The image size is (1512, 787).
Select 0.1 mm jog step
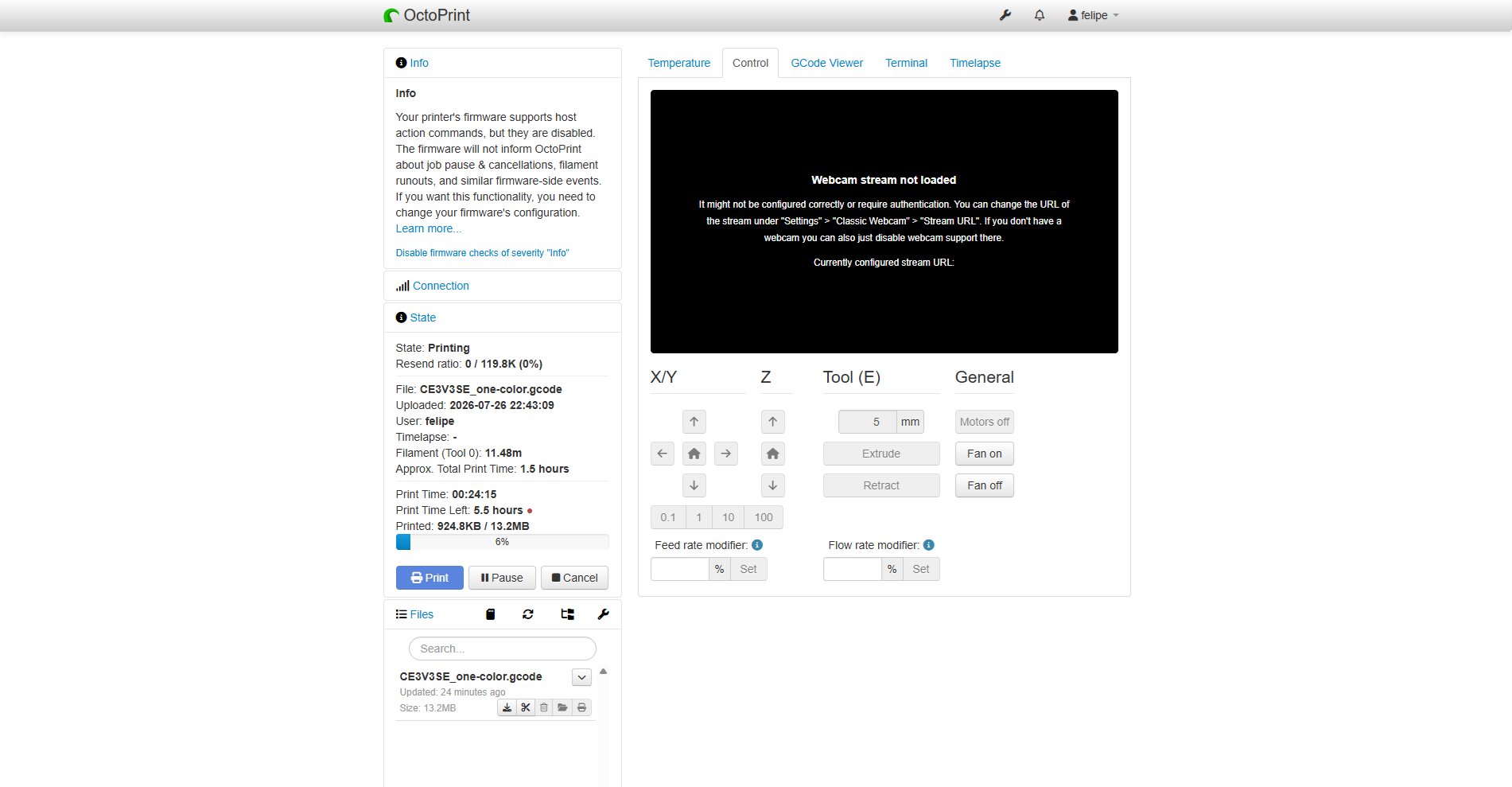(x=668, y=517)
